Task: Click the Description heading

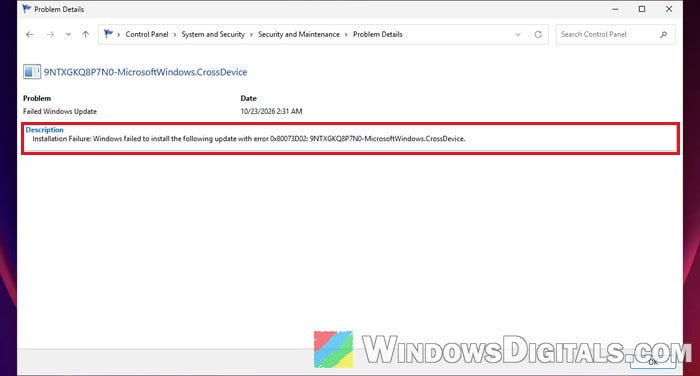Action: tap(45, 130)
